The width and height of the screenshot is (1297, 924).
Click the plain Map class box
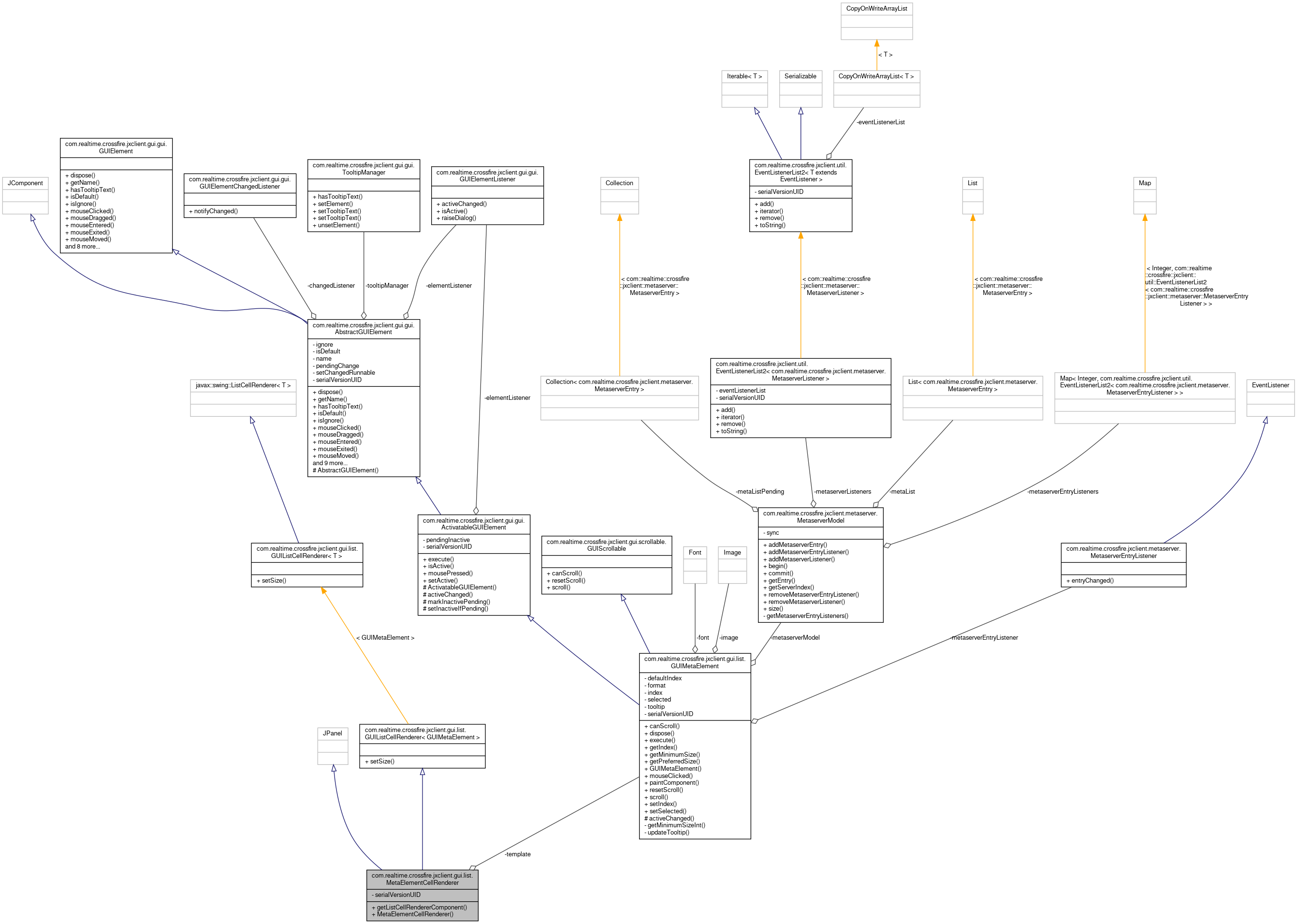tap(1145, 195)
